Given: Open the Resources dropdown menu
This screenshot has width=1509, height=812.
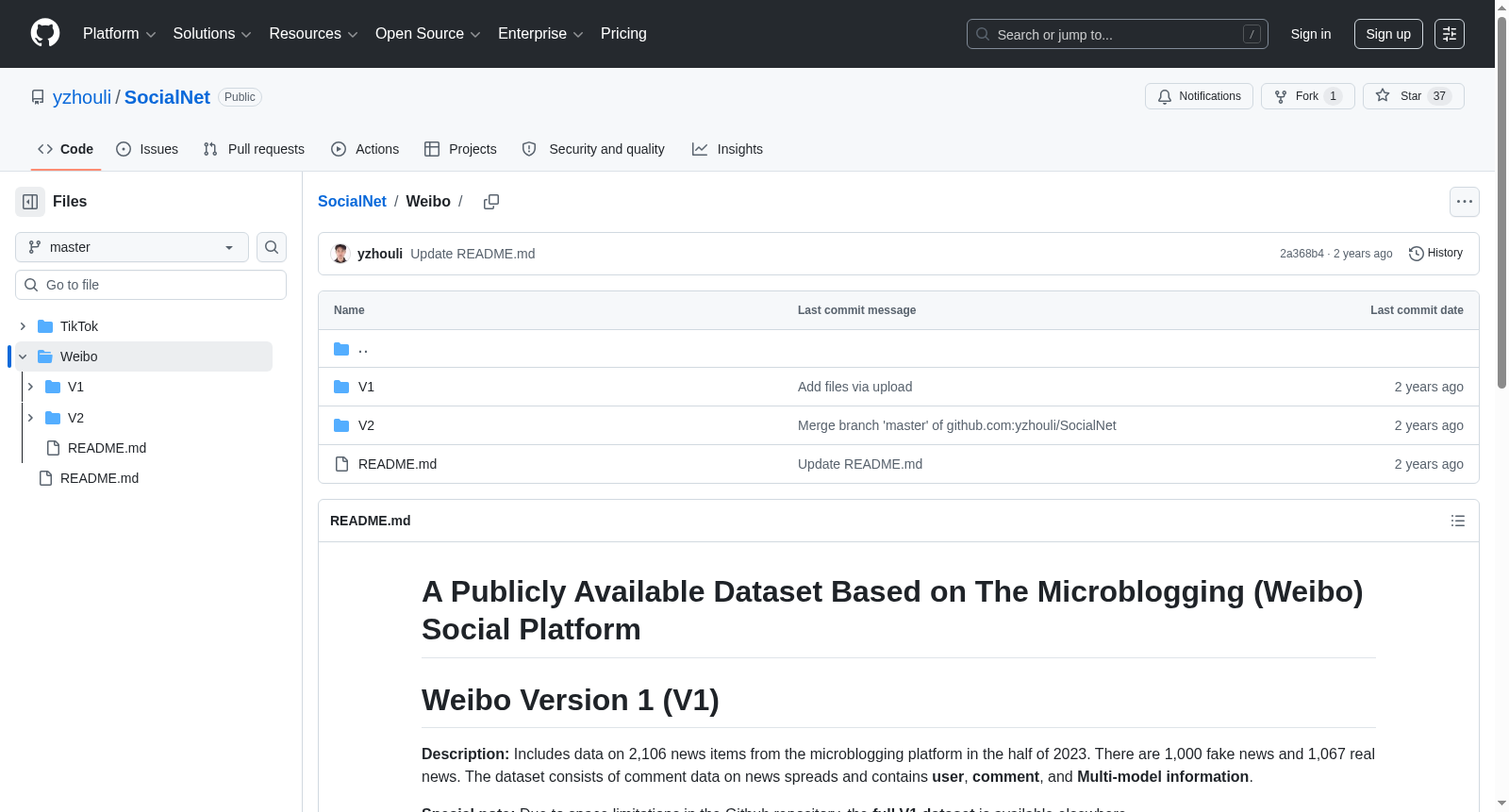Looking at the screenshot, I should 313,34.
